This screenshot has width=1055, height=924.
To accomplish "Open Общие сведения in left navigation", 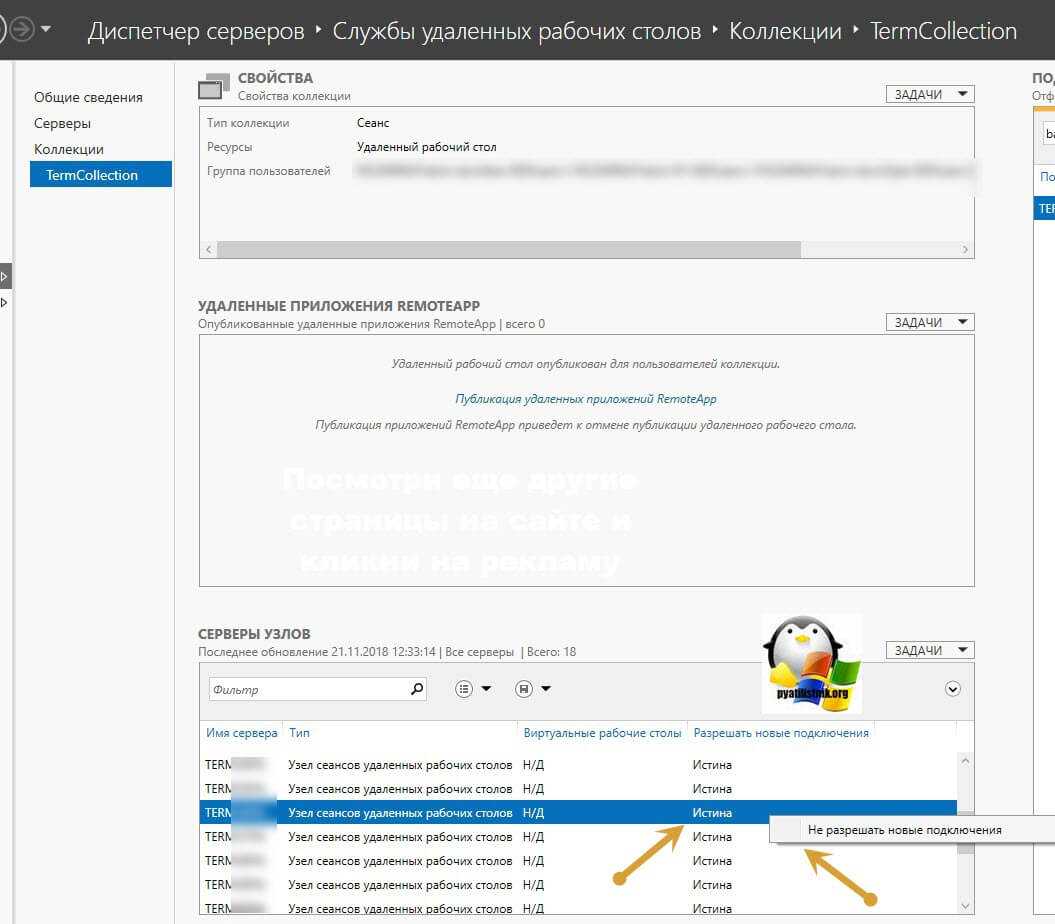I will 88,97.
